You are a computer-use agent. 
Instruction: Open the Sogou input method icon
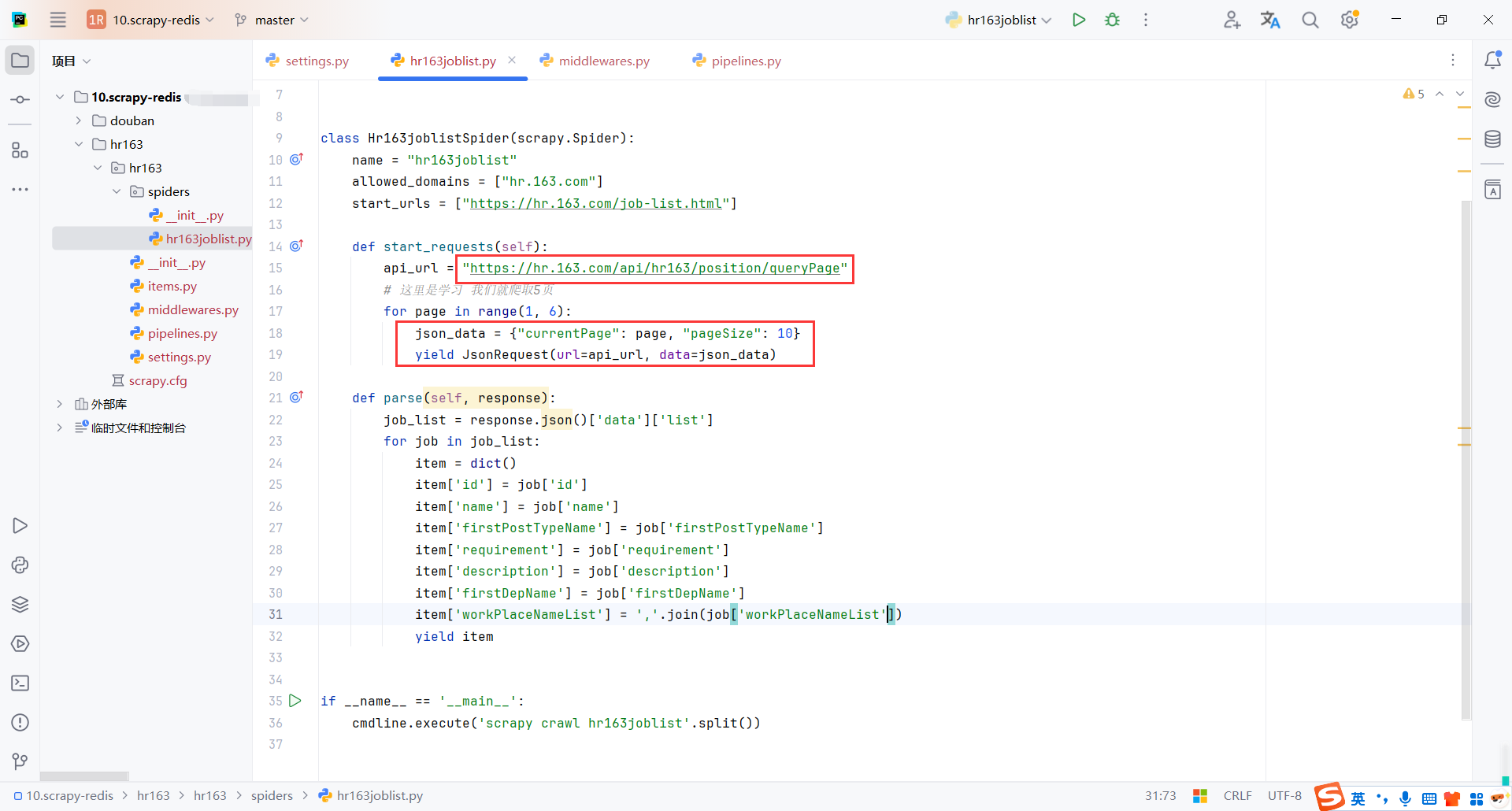pyautogui.click(x=1329, y=797)
